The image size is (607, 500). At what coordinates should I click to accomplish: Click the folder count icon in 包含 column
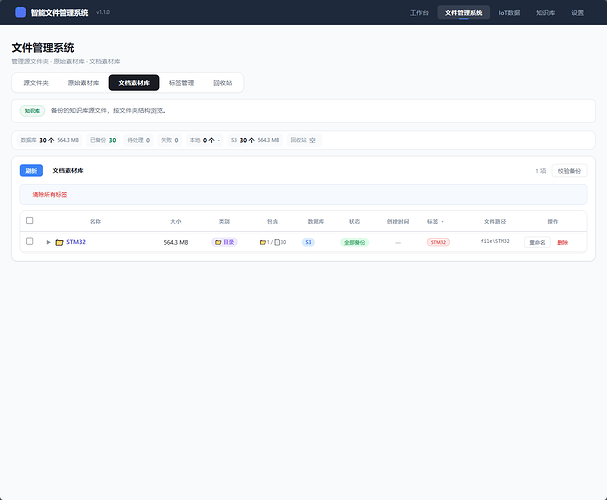(x=262, y=242)
